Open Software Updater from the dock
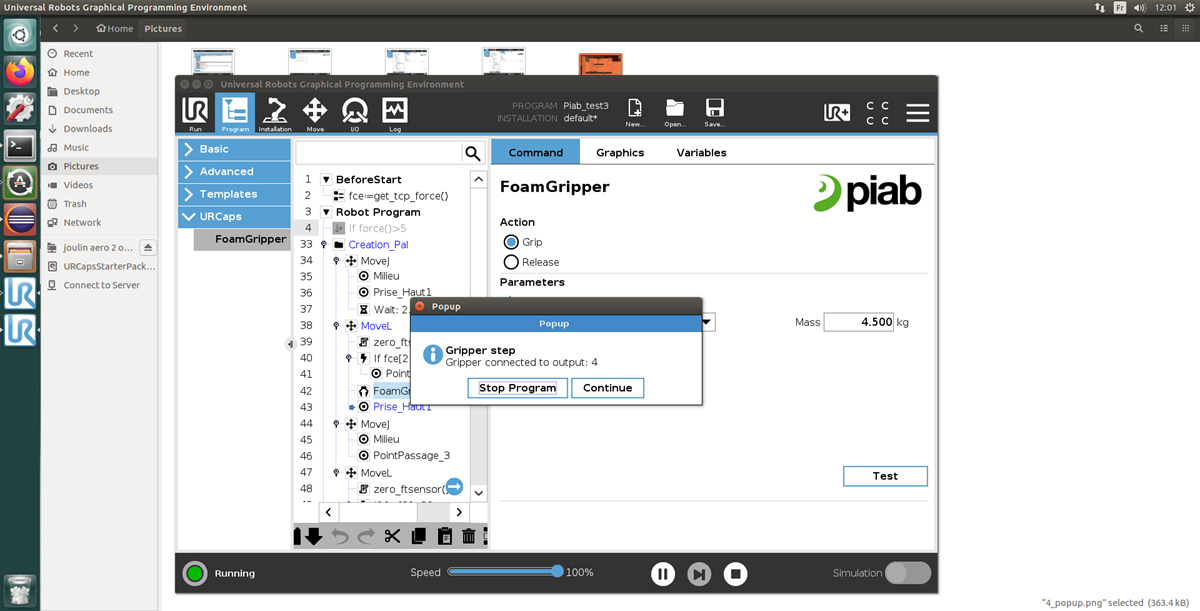 click(20, 182)
